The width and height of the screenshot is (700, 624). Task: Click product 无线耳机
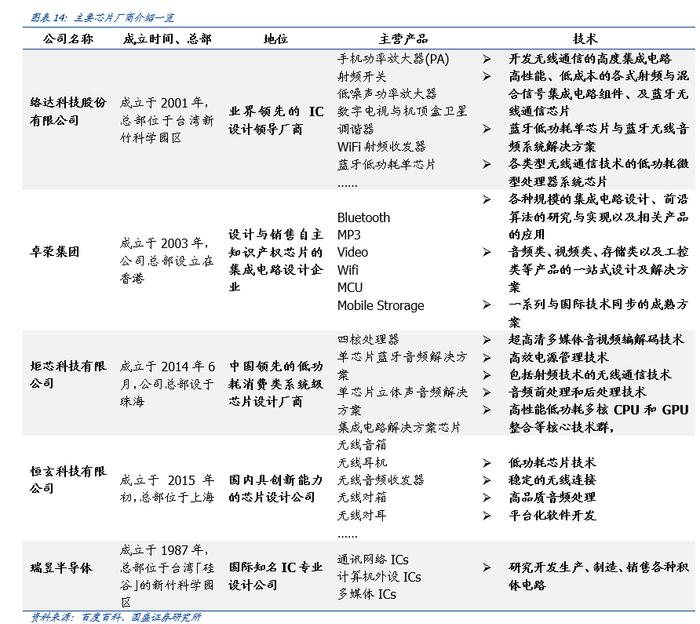click(x=362, y=462)
